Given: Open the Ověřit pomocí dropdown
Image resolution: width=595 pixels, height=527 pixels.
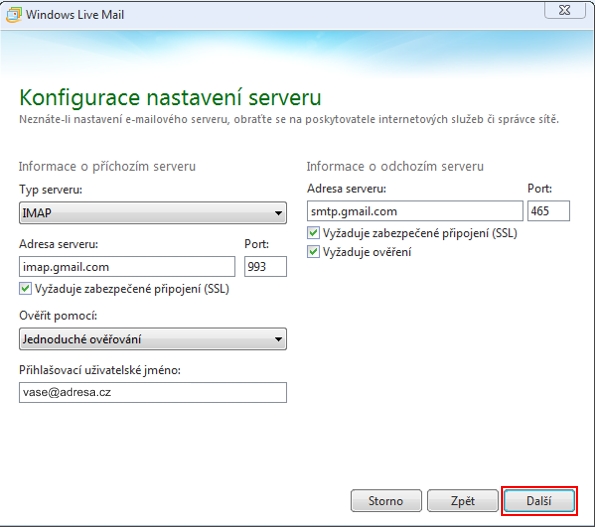Looking at the screenshot, I should pyautogui.click(x=153, y=339).
